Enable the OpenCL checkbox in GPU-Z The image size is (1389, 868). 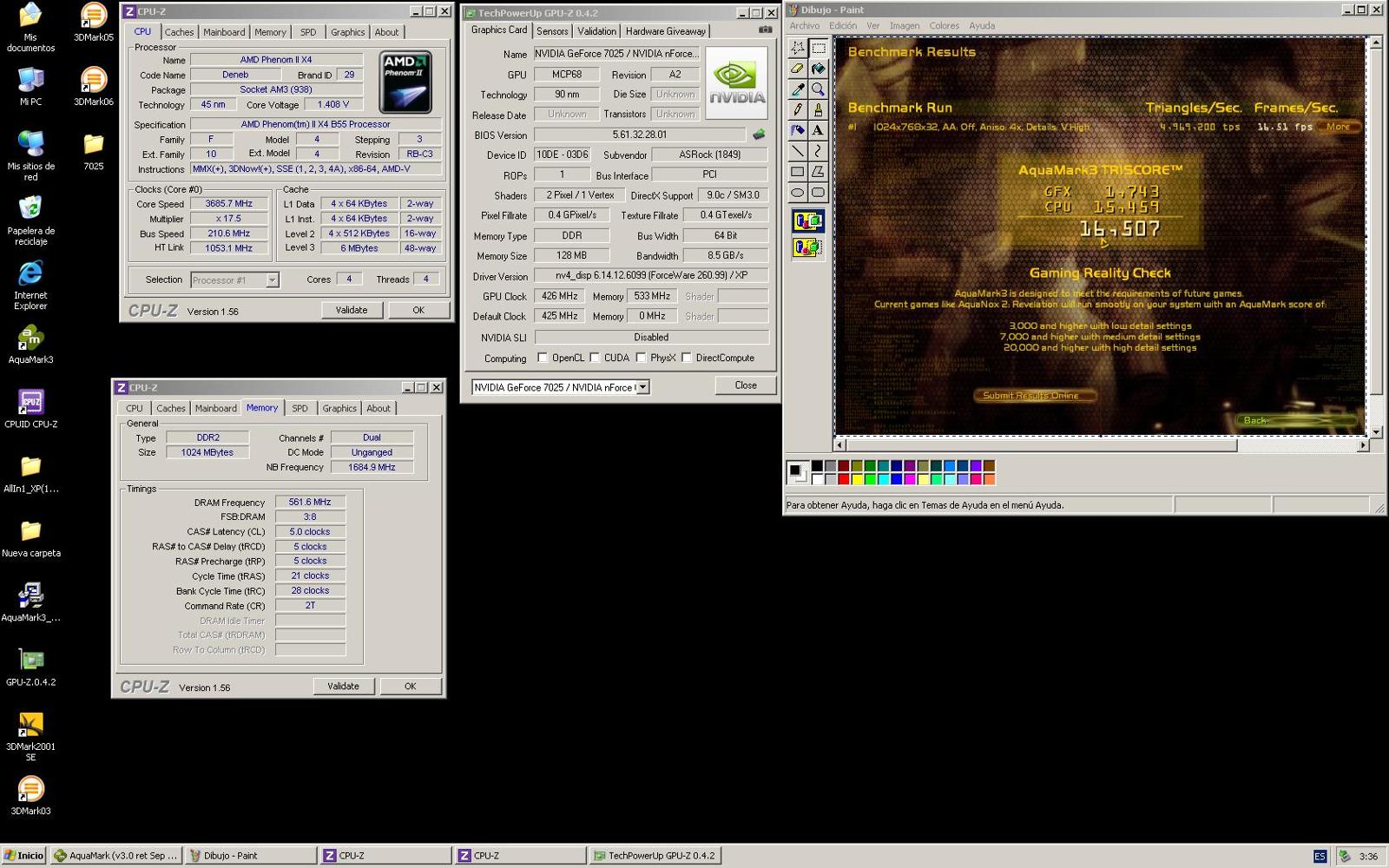click(x=543, y=358)
